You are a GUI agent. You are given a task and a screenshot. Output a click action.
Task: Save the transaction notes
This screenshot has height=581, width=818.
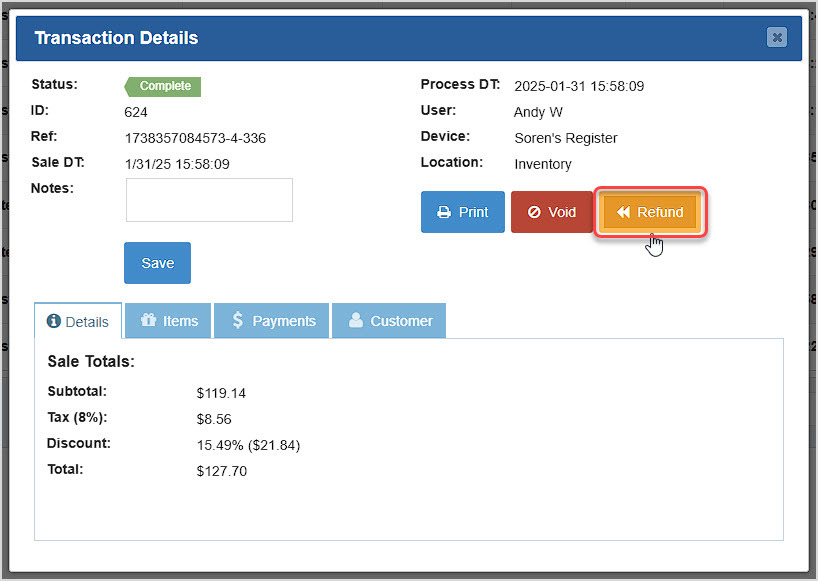pyautogui.click(x=157, y=262)
